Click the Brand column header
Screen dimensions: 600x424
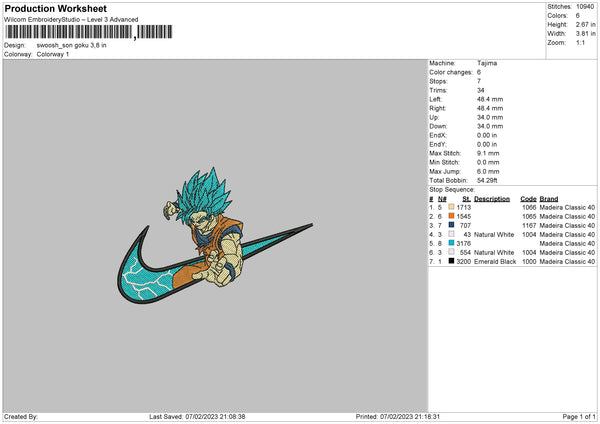tap(549, 199)
